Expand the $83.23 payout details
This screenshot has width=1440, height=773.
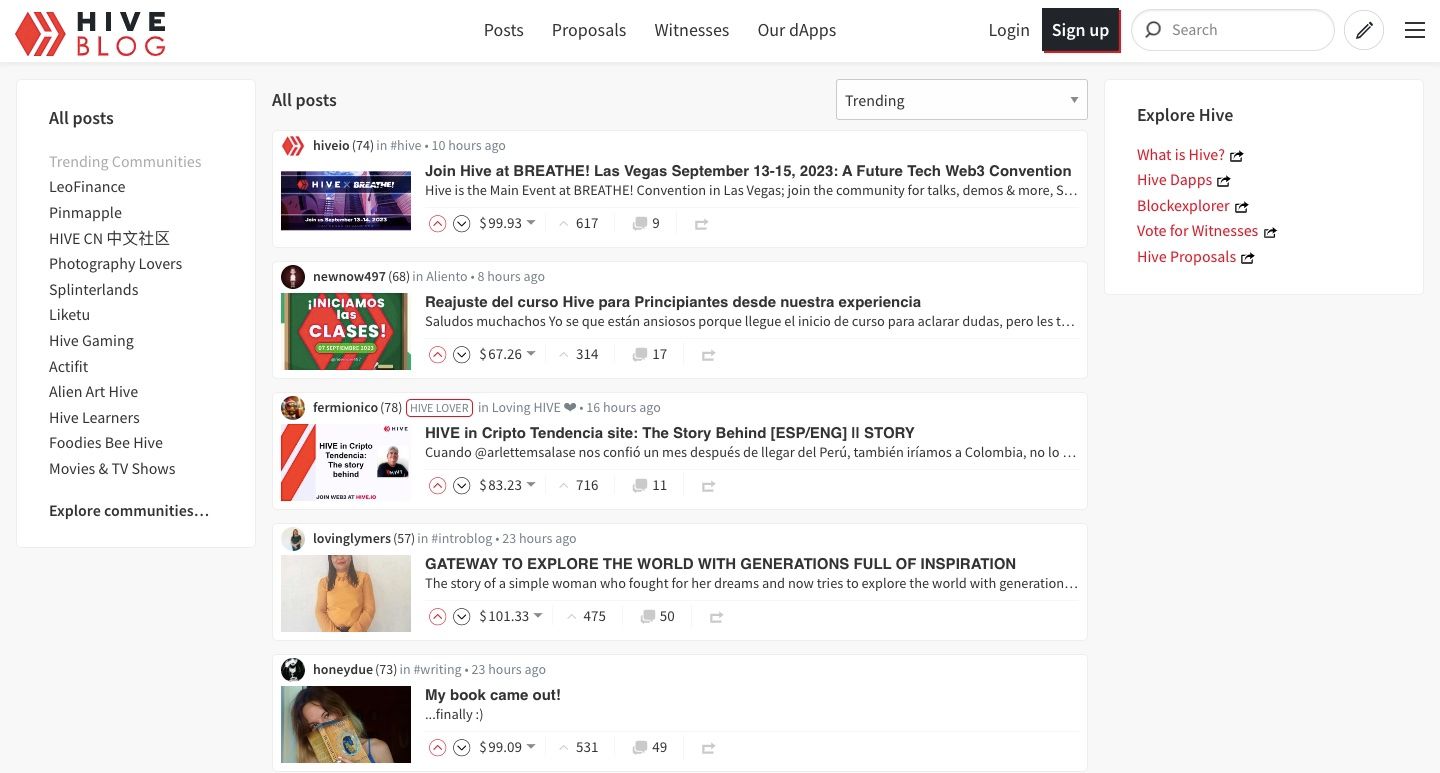click(x=507, y=485)
